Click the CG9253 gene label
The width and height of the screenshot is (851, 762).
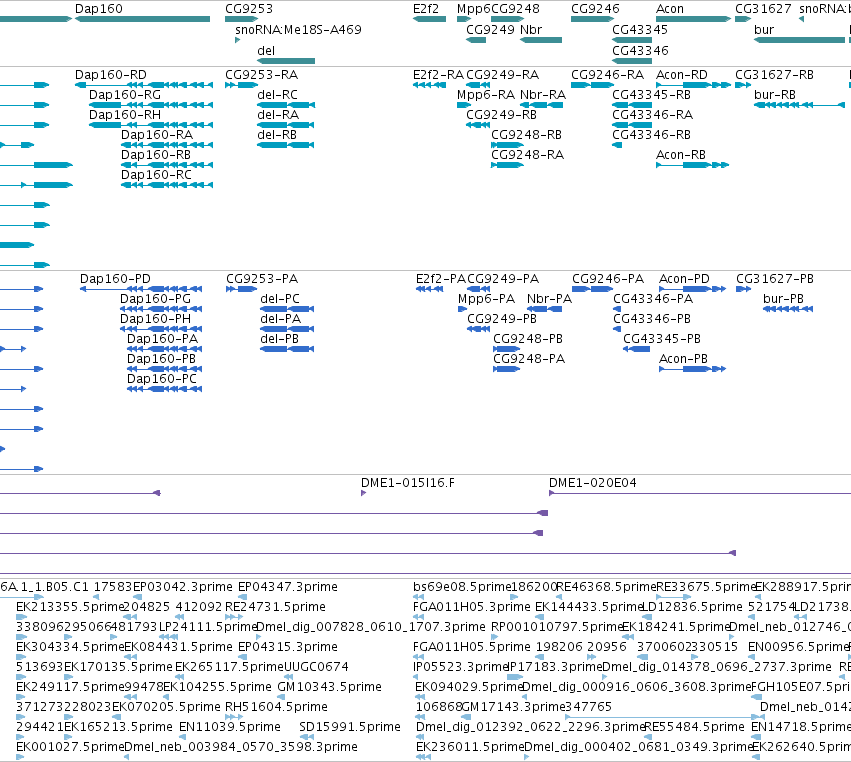click(249, 9)
